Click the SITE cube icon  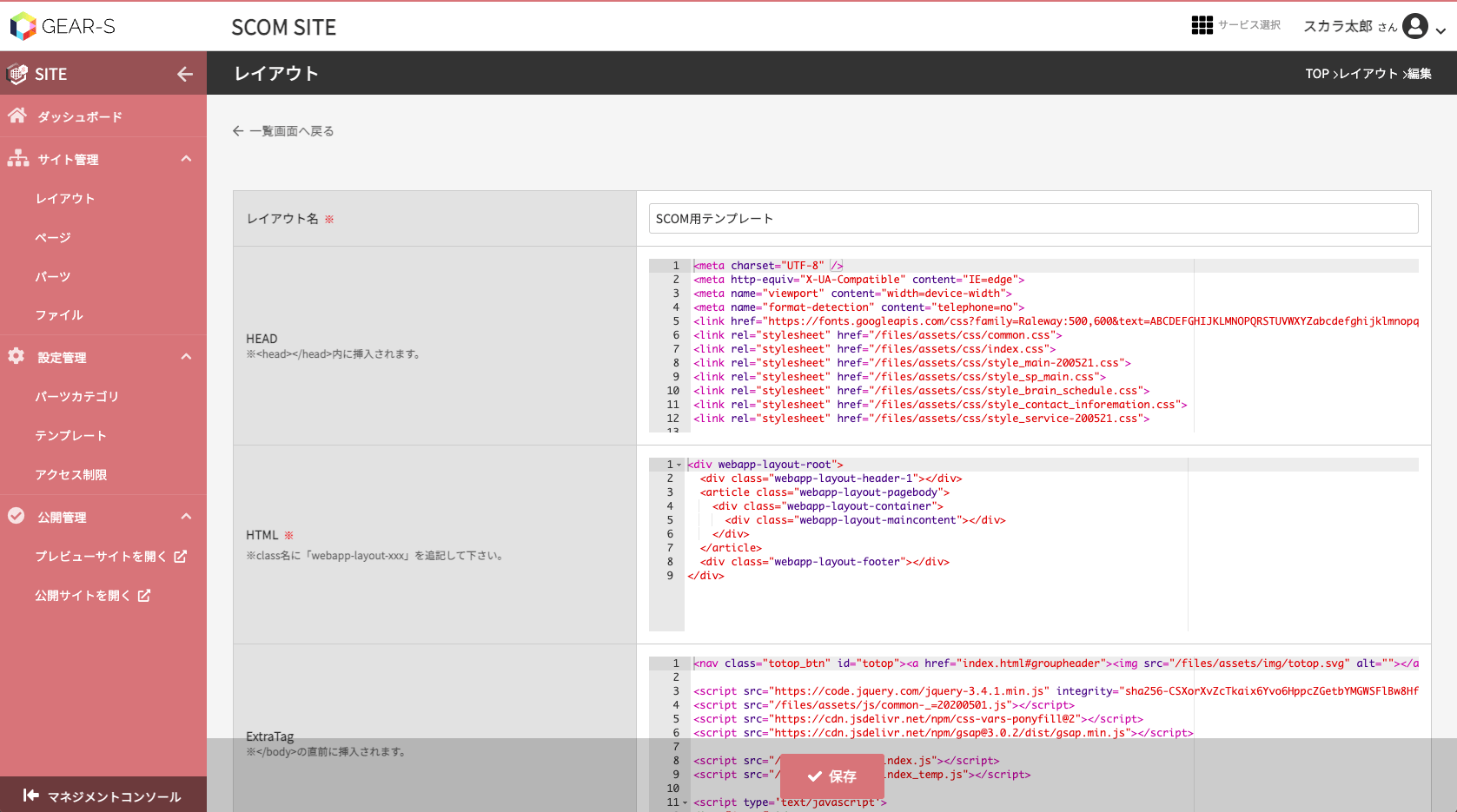17,74
